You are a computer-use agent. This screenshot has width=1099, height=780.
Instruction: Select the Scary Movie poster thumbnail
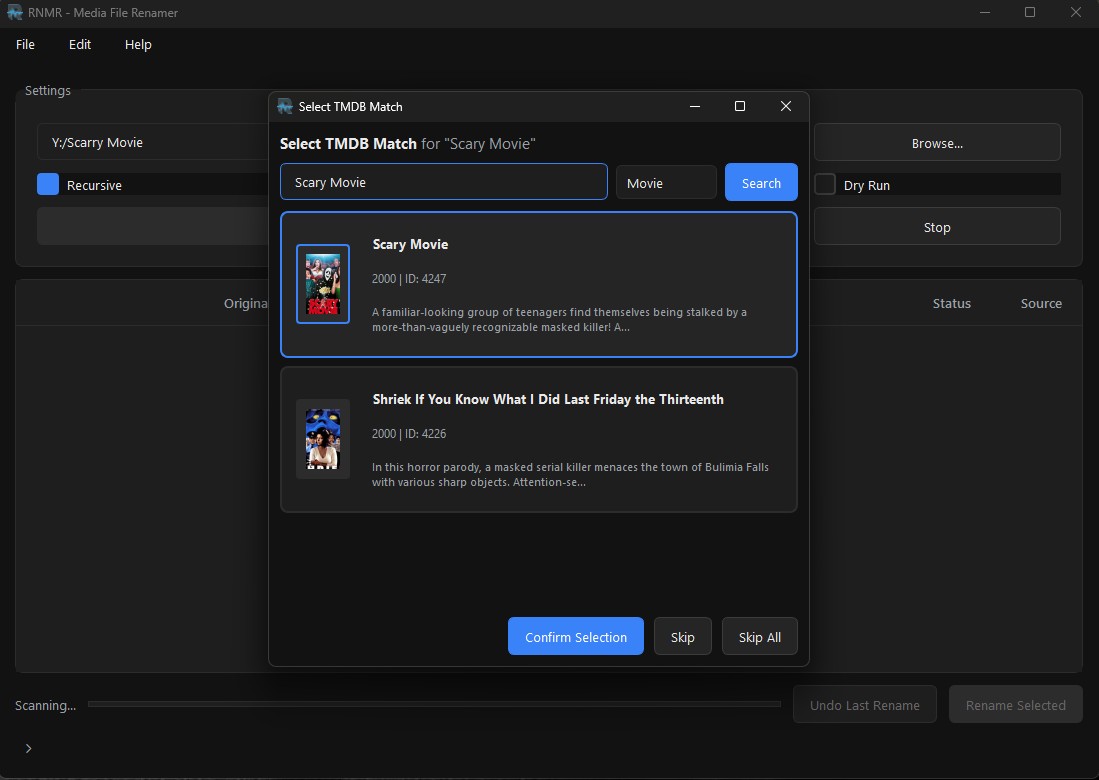click(x=323, y=284)
